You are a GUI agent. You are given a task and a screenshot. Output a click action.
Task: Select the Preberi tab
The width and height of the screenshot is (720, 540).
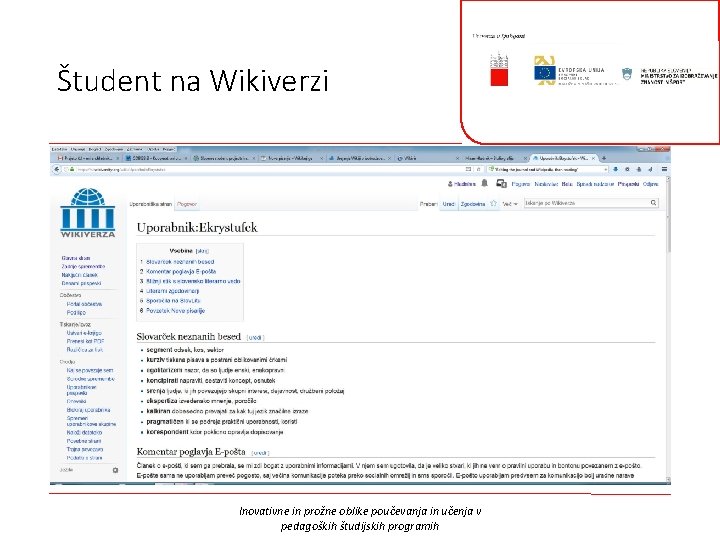click(x=428, y=204)
